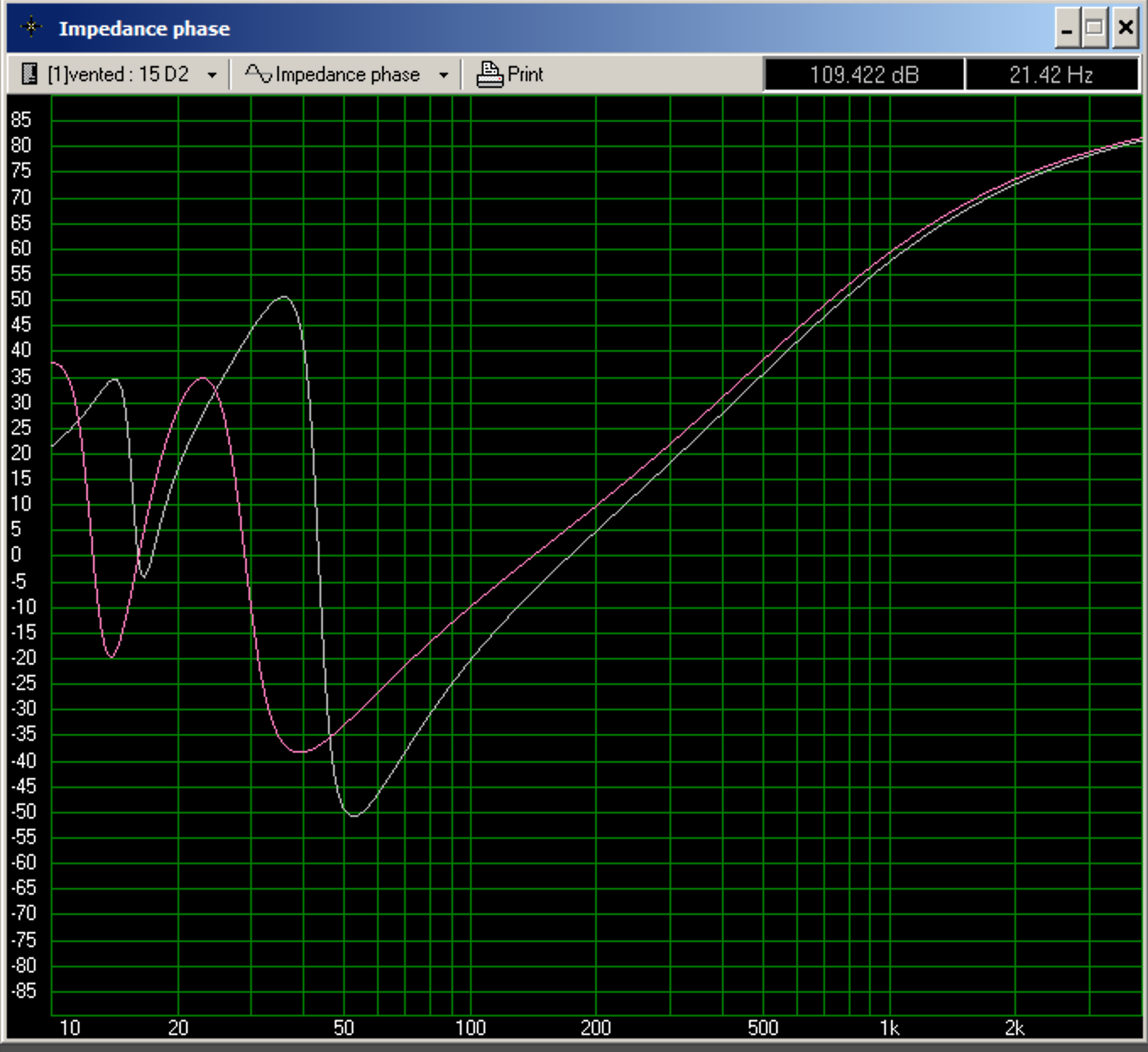
Task: Click the 50 label on frequency axis
Action: click(x=343, y=1028)
